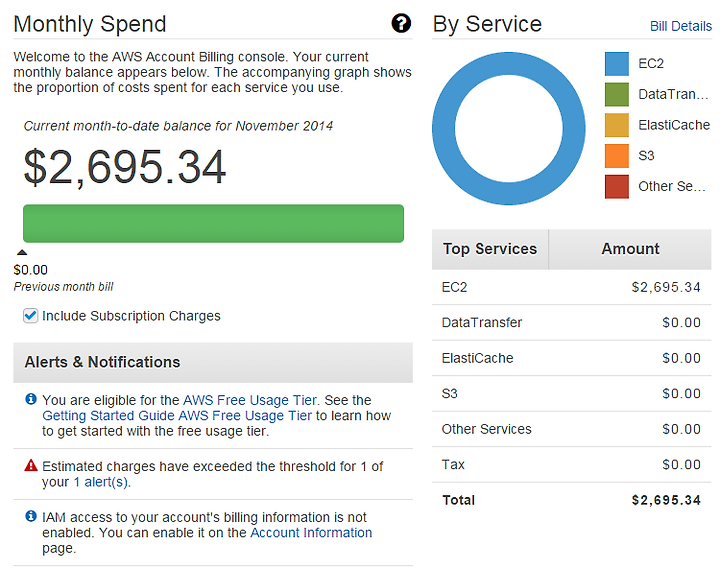
Task: Click the EC2 blue legend swatch
Action: 617,64
